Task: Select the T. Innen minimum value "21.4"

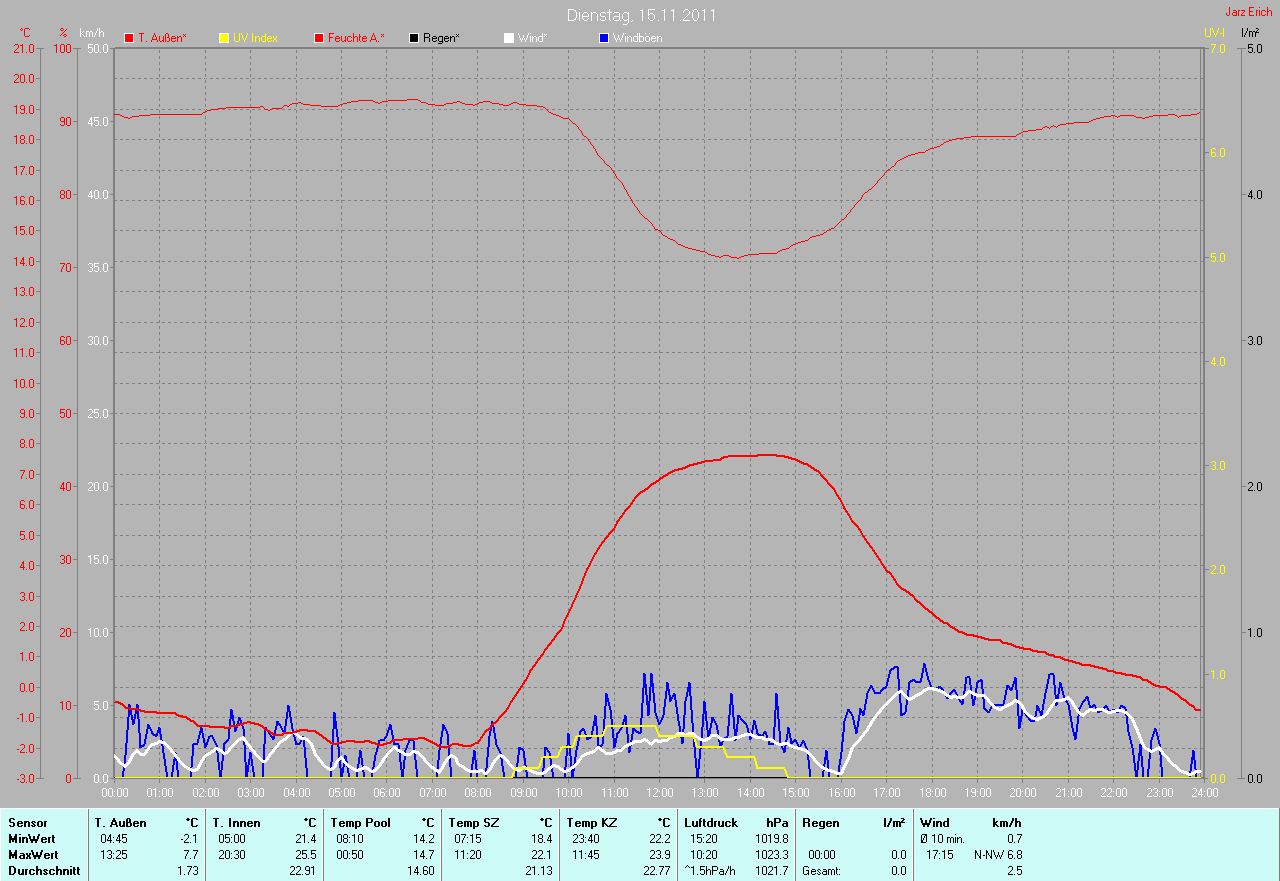Action: 305,839
